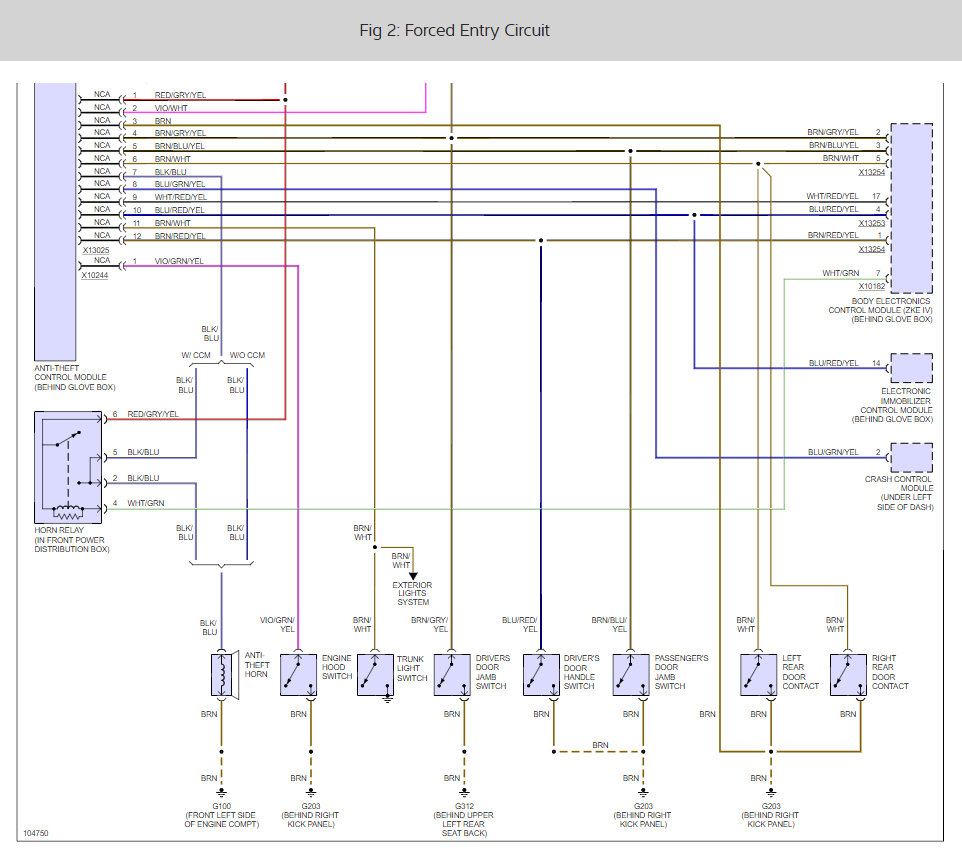Click the Passenger's Door Jamb Switch symbol

click(x=631, y=675)
